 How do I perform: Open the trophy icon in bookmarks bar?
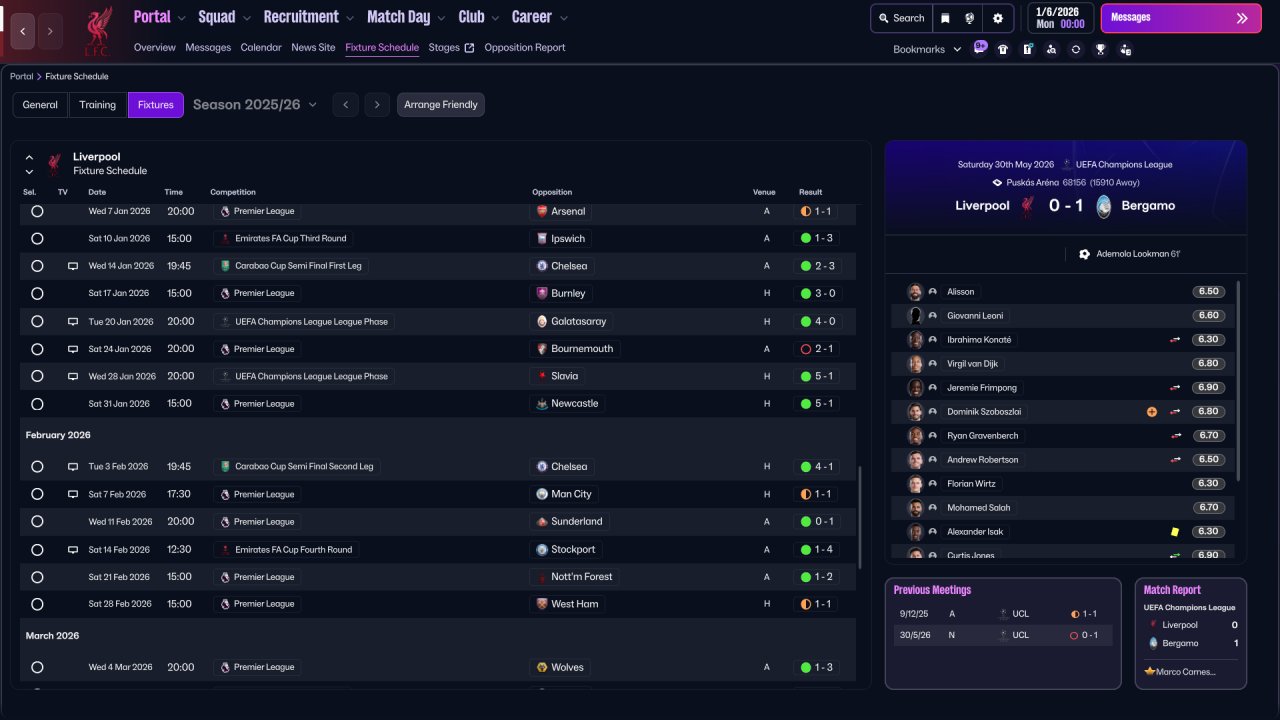click(1100, 49)
